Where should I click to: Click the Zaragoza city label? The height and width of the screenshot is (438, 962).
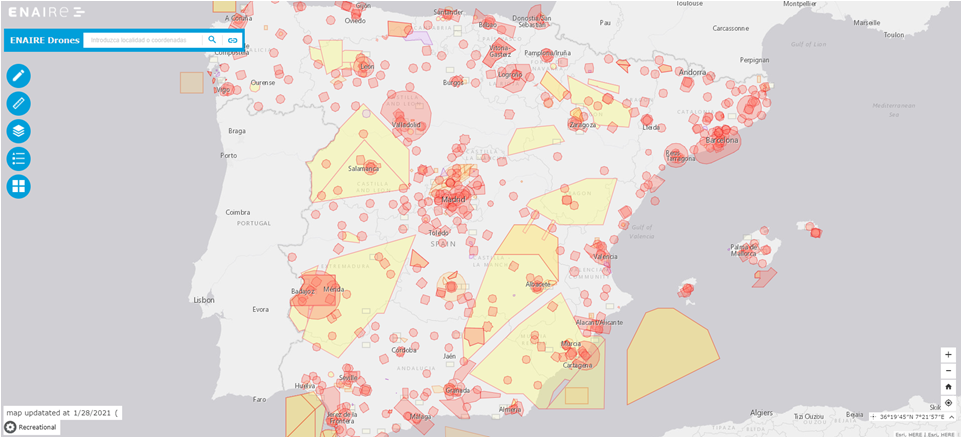tap(582, 125)
